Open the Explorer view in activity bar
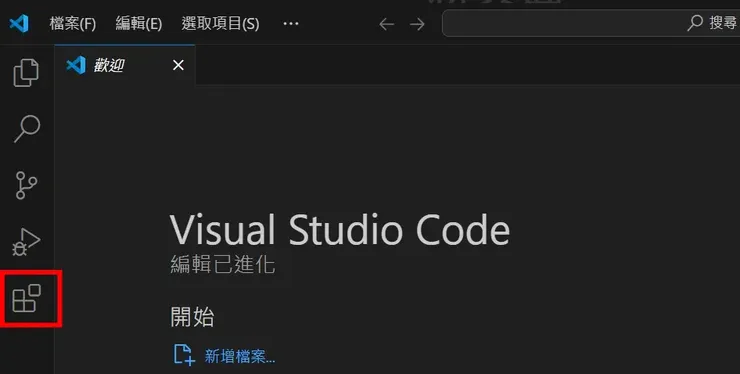Viewport: 740px width, 374px height. pos(26,73)
